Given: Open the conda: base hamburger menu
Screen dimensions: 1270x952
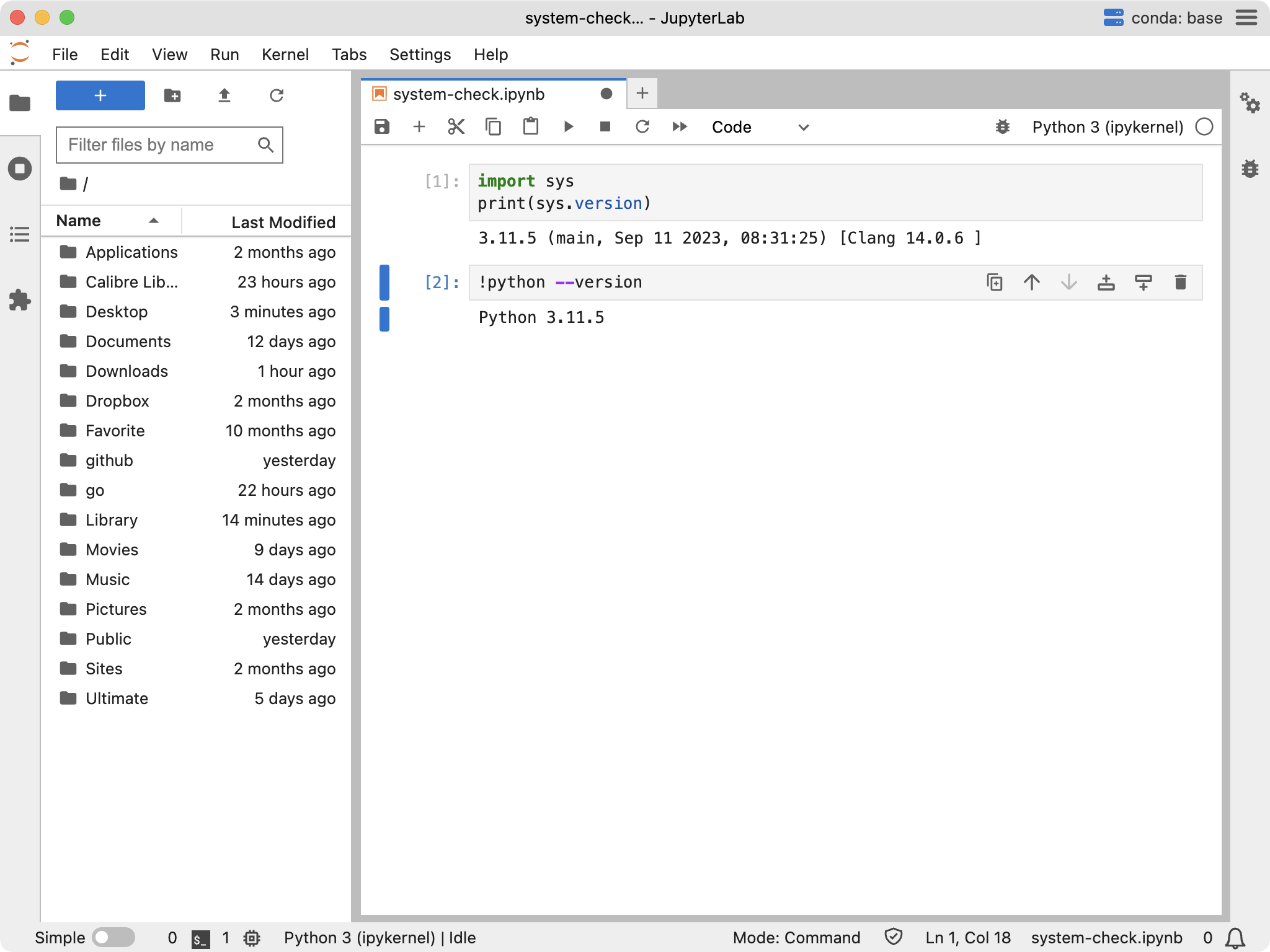Looking at the screenshot, I should (1246, 18).
